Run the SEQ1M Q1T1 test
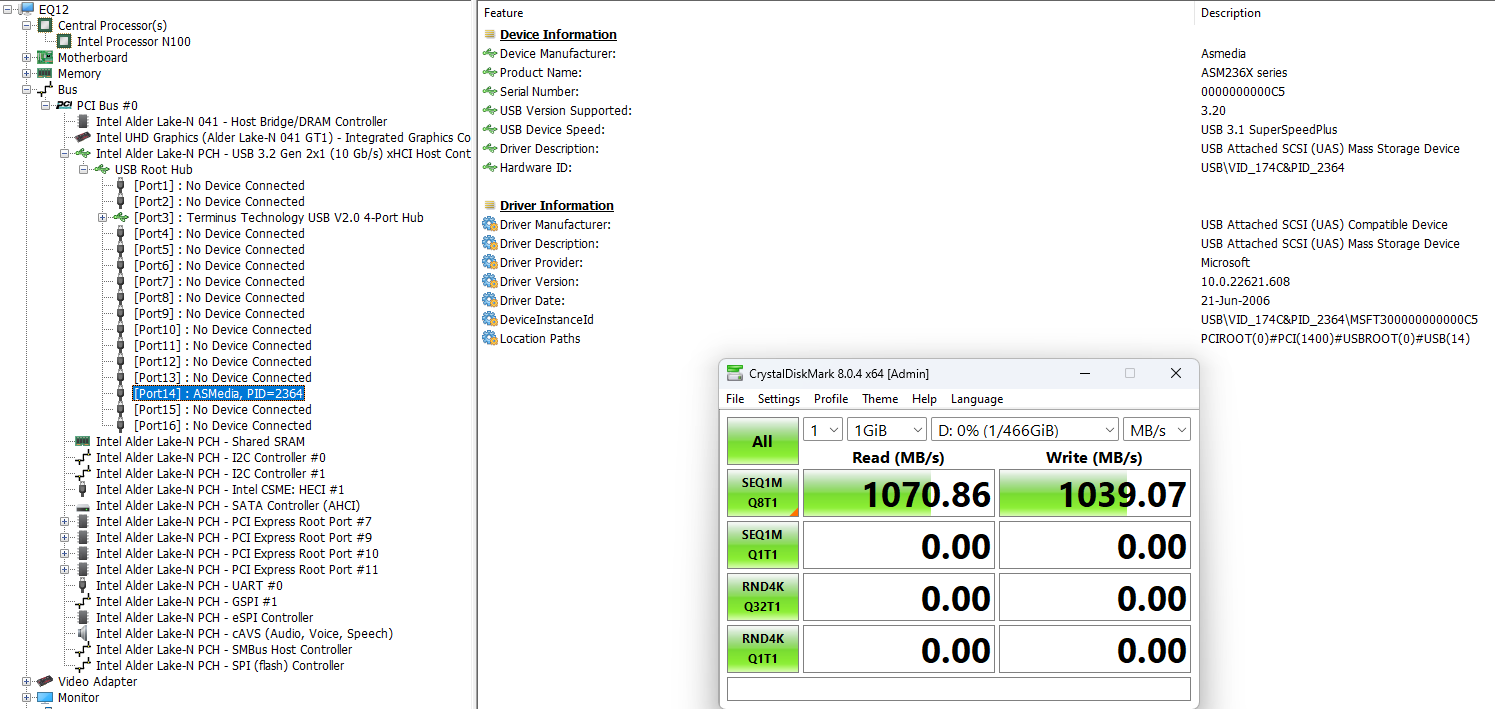 click(762, 545)
